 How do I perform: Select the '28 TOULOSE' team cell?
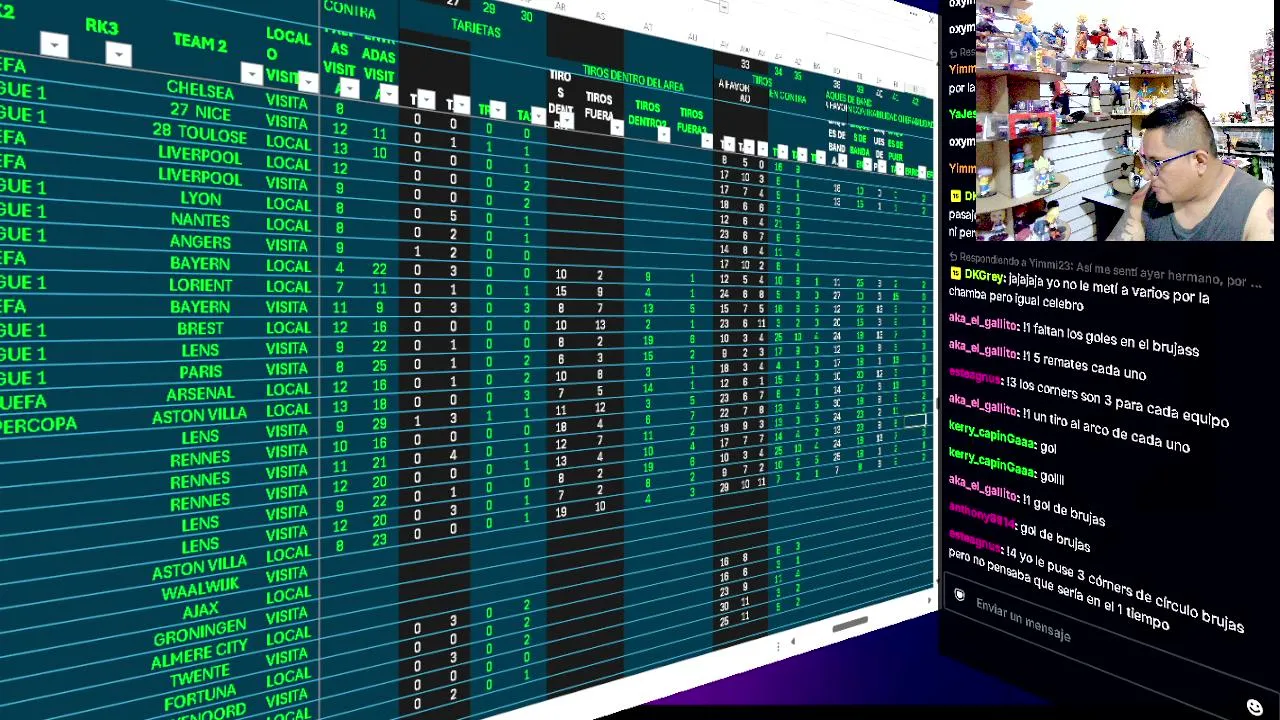(x=200, y=133)
